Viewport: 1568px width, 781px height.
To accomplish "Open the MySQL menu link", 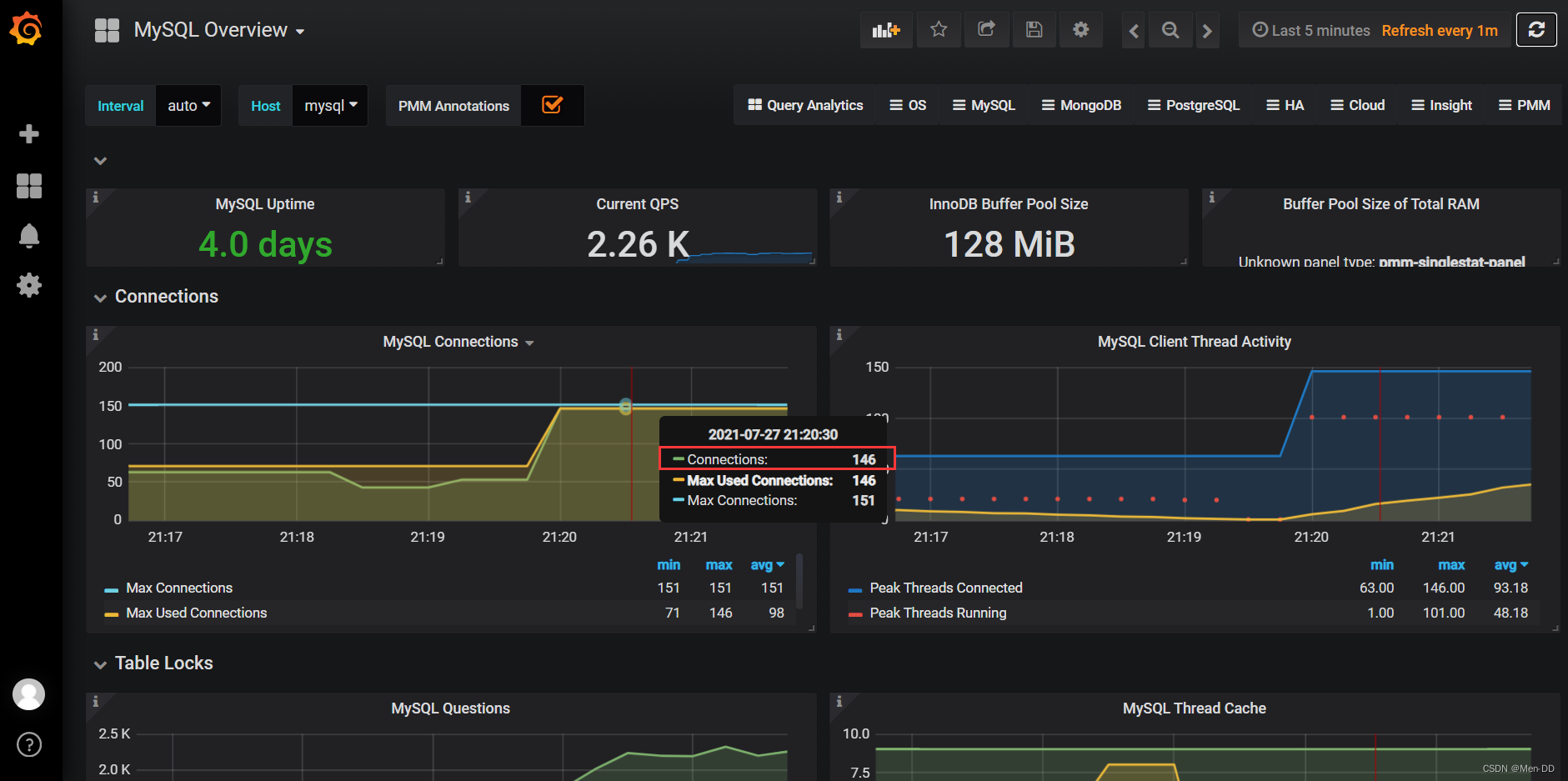I will click(x=984, y=105).
